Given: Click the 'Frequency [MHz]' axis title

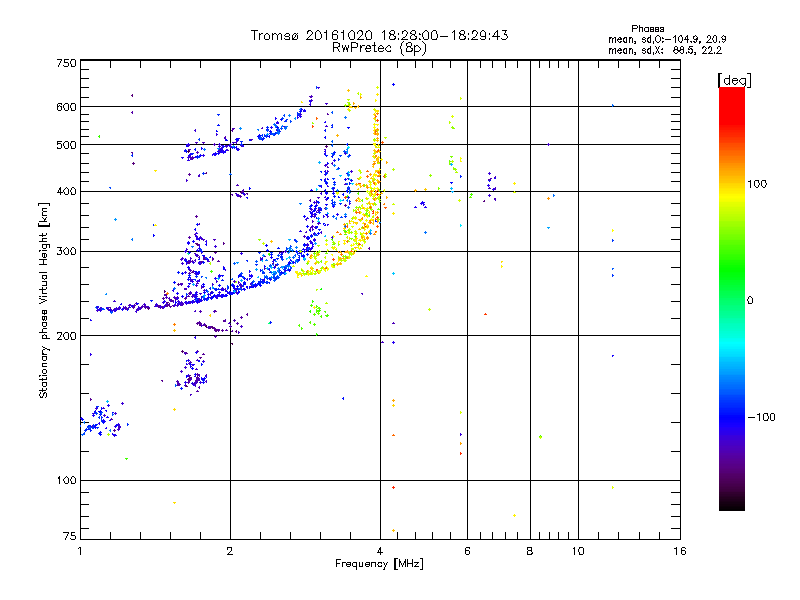Looking at the screenshot, I should 379,564.
